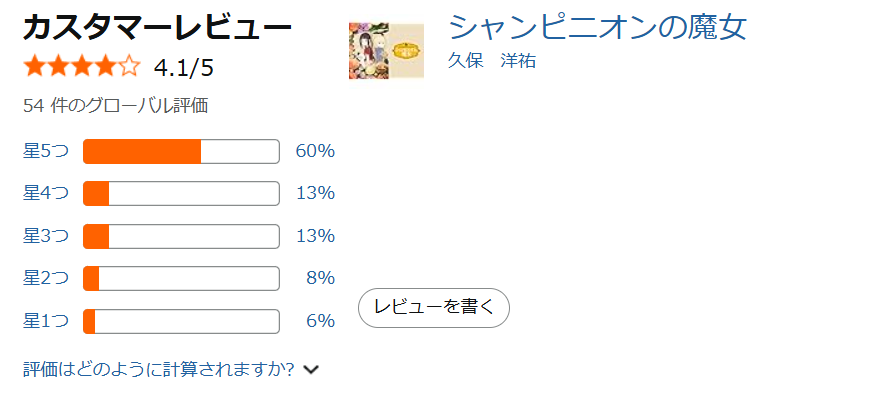The width and height of the screenshot is (886, 403).
Task: Click the 8% percentage link
Action: pyautogui.click(x=320, y=278)
